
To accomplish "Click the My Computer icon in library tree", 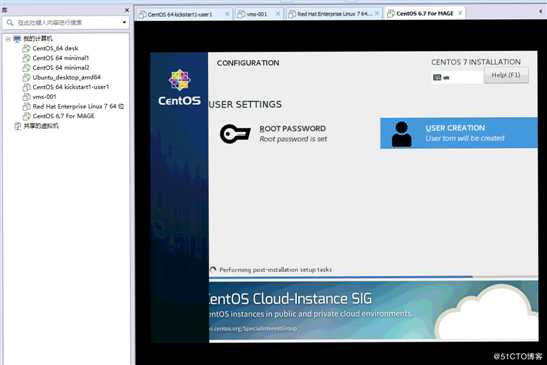I will click(17, 39).
